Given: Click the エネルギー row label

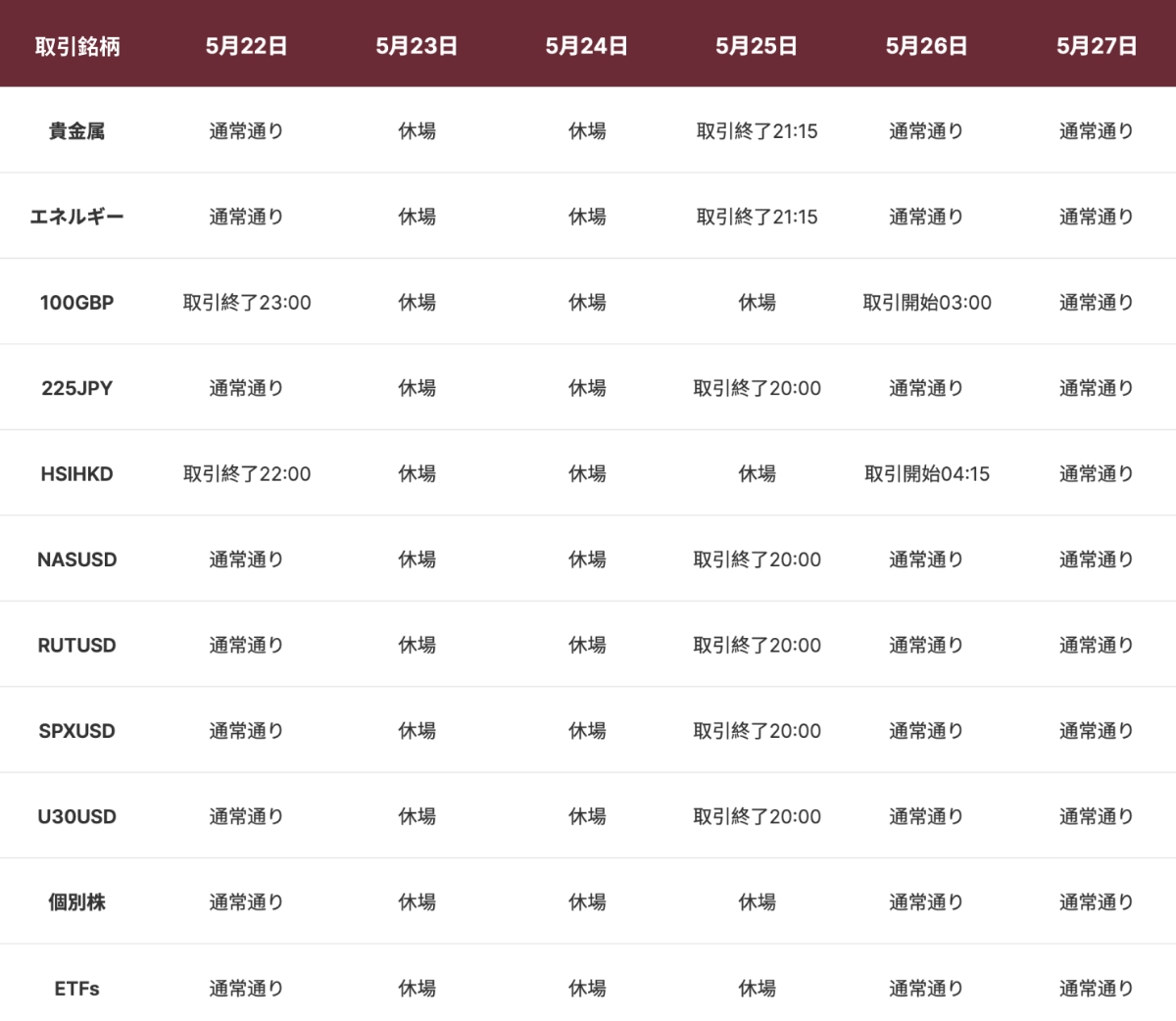Looking at the screenshot, I should click(x=77, y=217).
